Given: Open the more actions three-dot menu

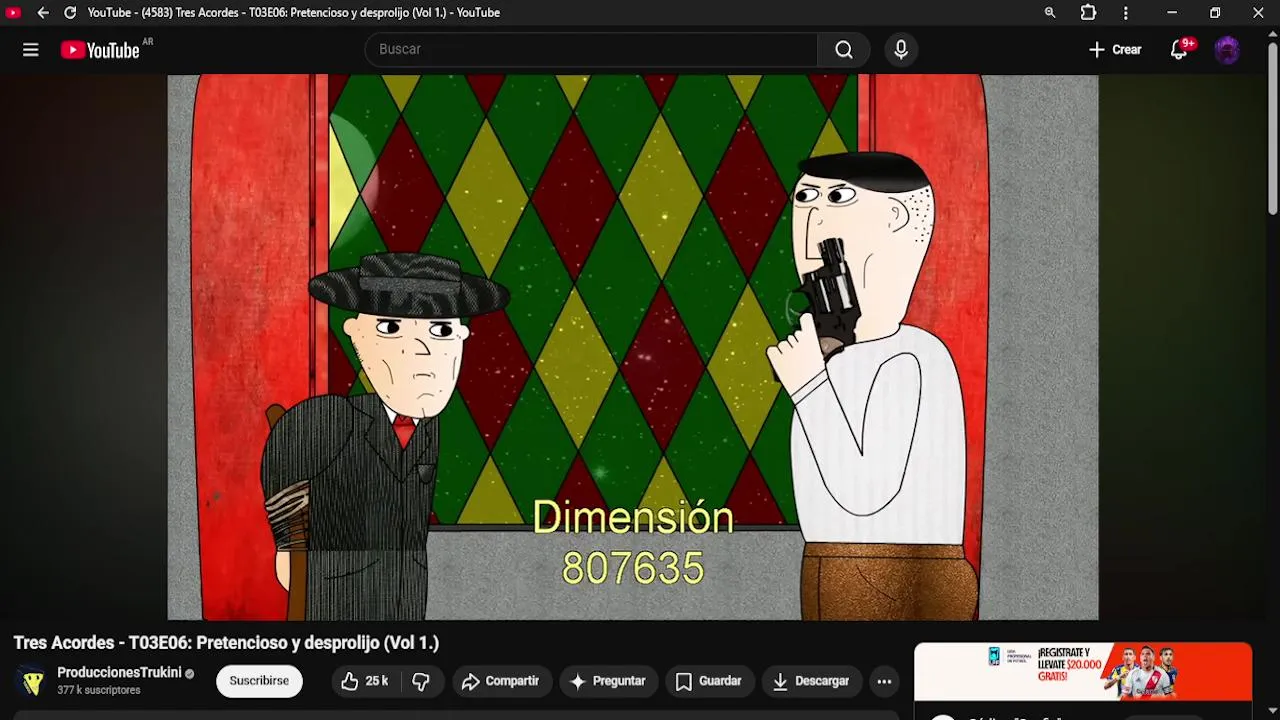Looking at the screenshot, I should 884,681.
